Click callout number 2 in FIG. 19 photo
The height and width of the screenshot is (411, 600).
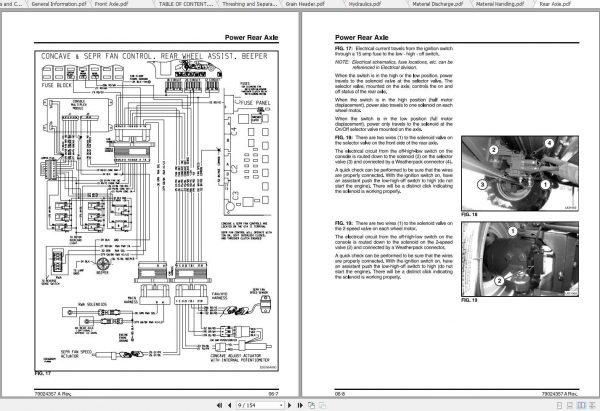499,281
